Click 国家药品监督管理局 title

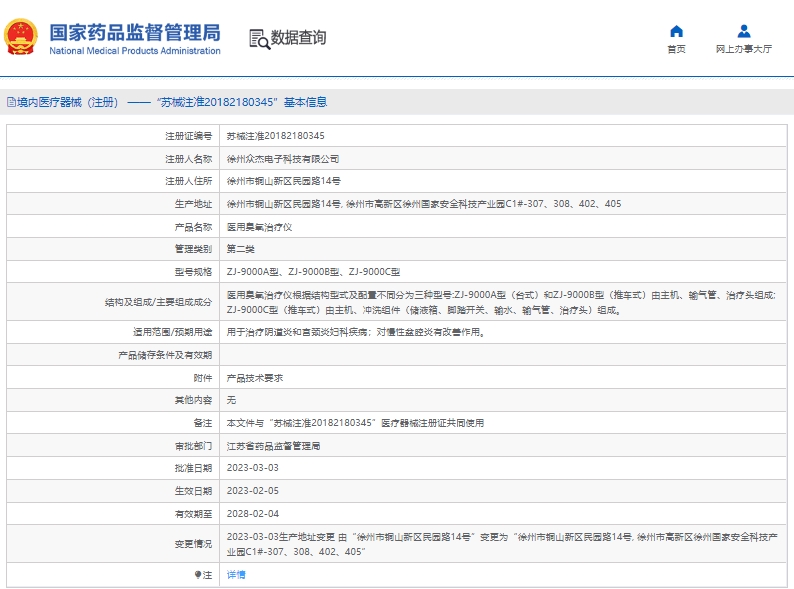pyautogui.click(x=135, y=32)
